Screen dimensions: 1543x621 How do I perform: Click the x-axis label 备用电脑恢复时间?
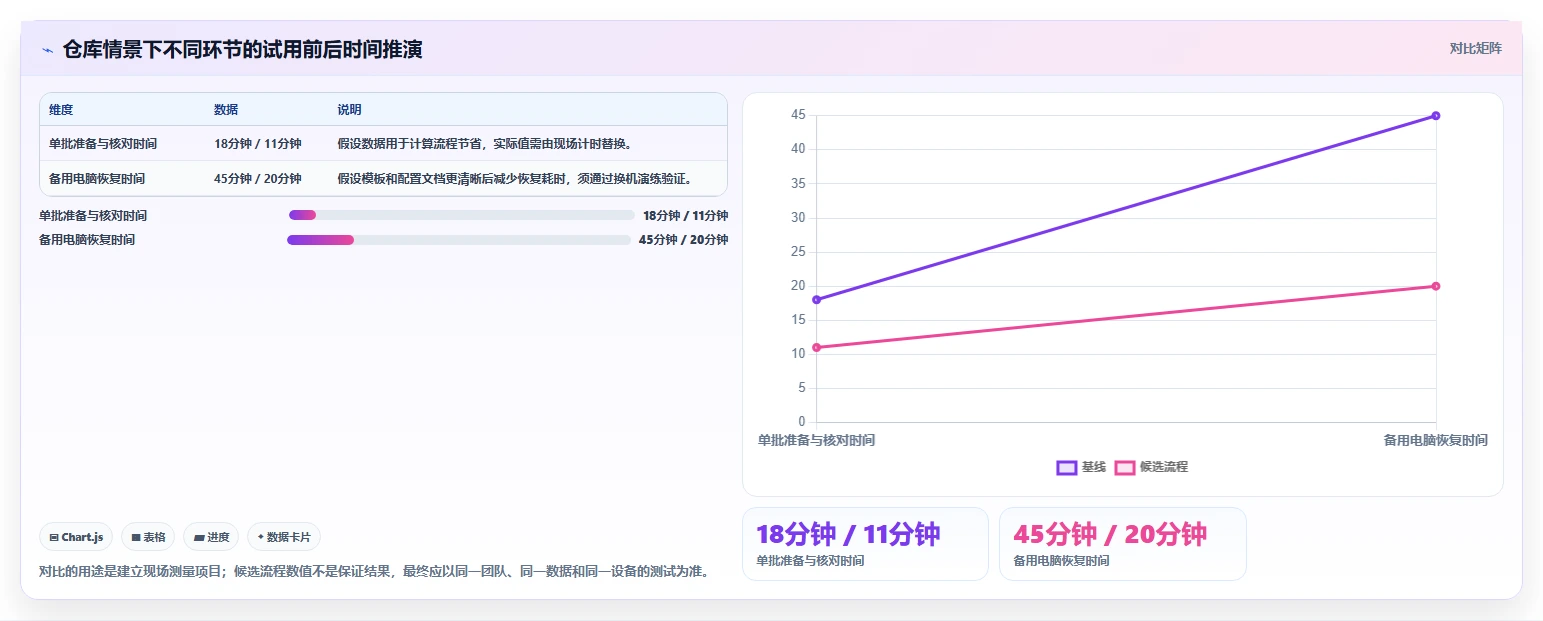1435,440
